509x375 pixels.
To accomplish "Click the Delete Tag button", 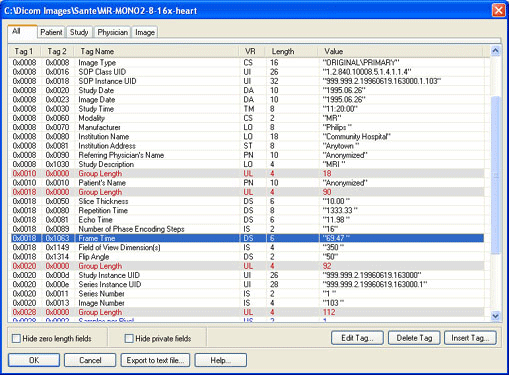I will click(414, 338).
